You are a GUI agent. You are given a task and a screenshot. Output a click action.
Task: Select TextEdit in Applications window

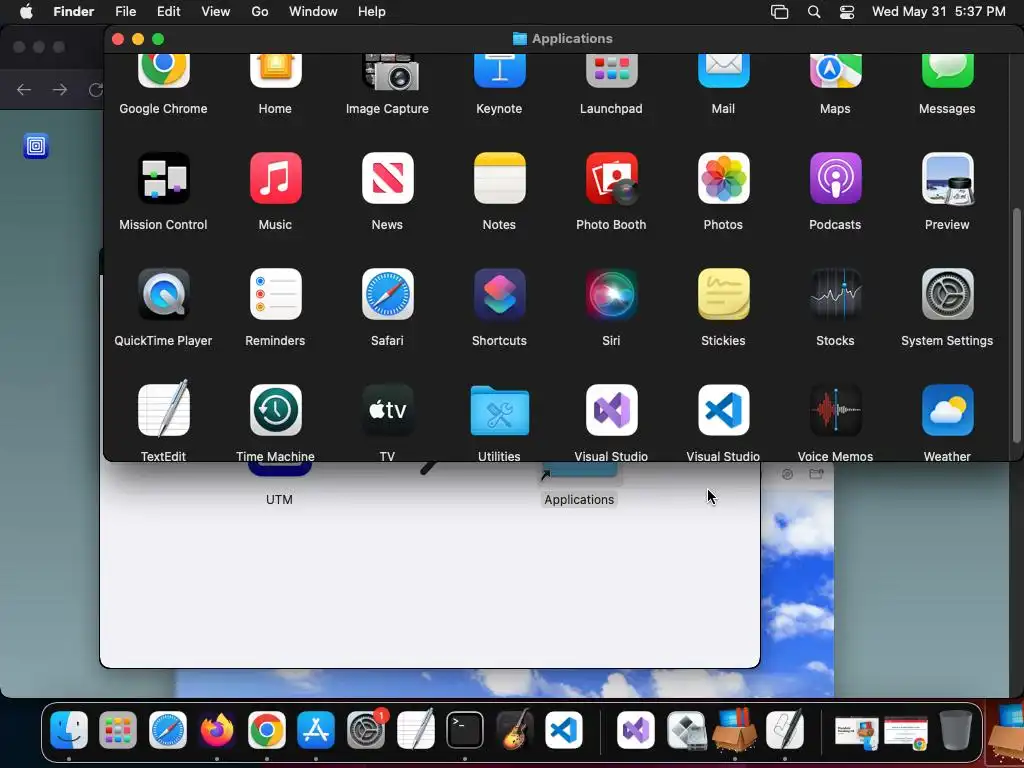pos(163,409)
